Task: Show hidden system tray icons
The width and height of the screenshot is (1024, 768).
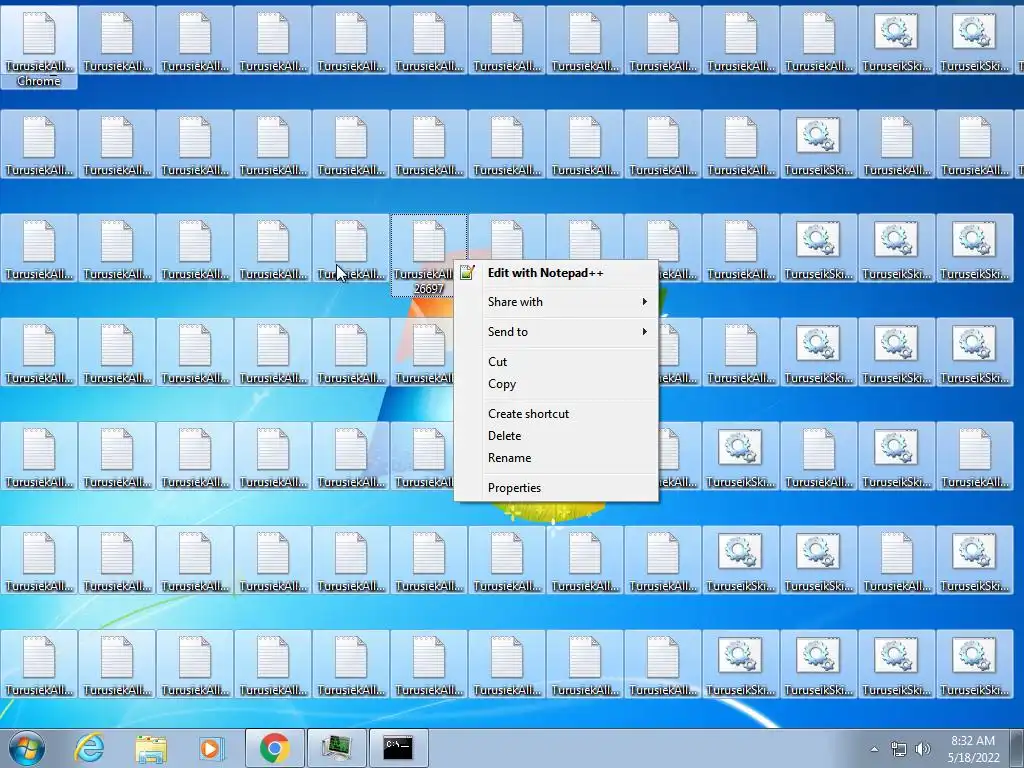Action: click(874, 749)
